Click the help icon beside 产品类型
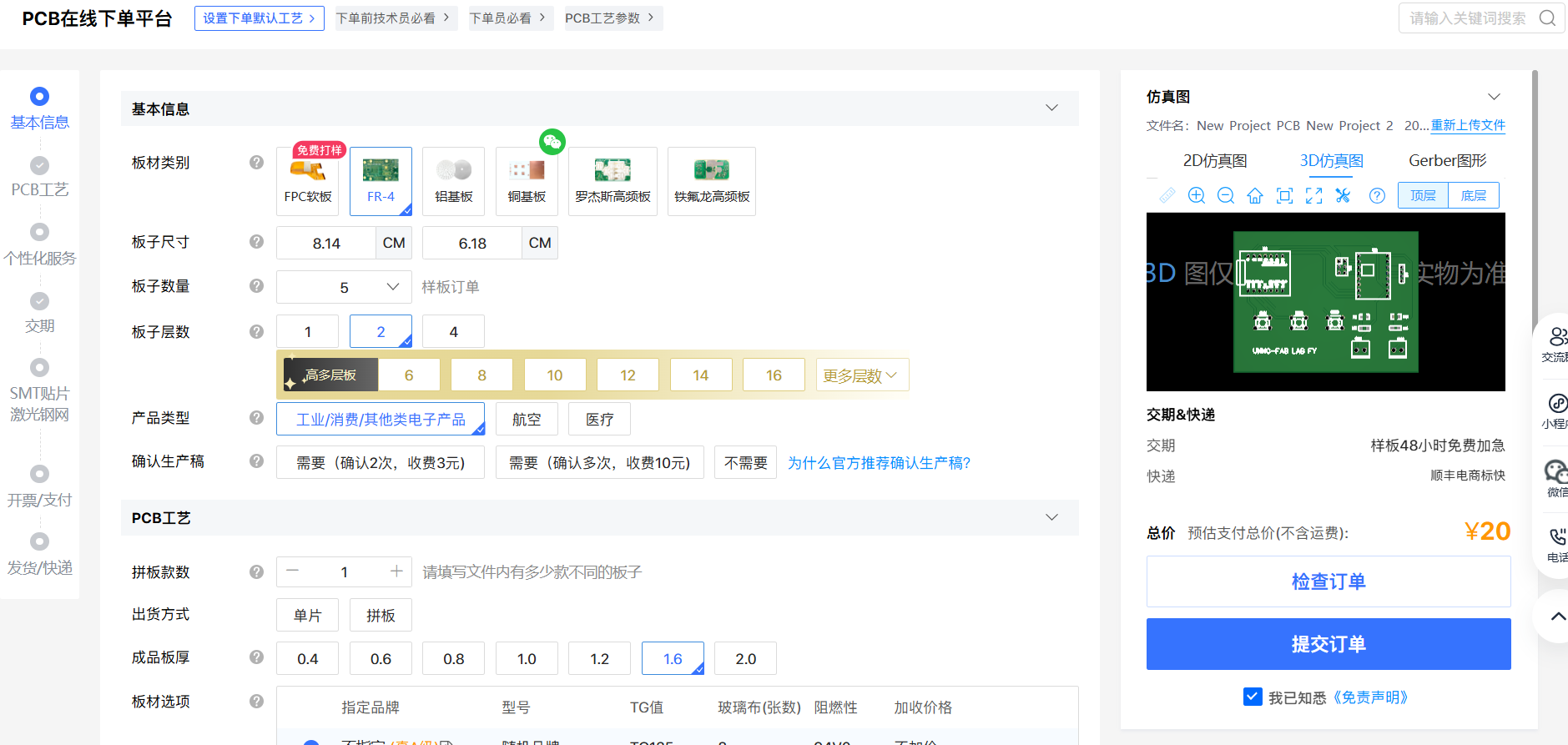1568x745 pixels. pos(256,417)
